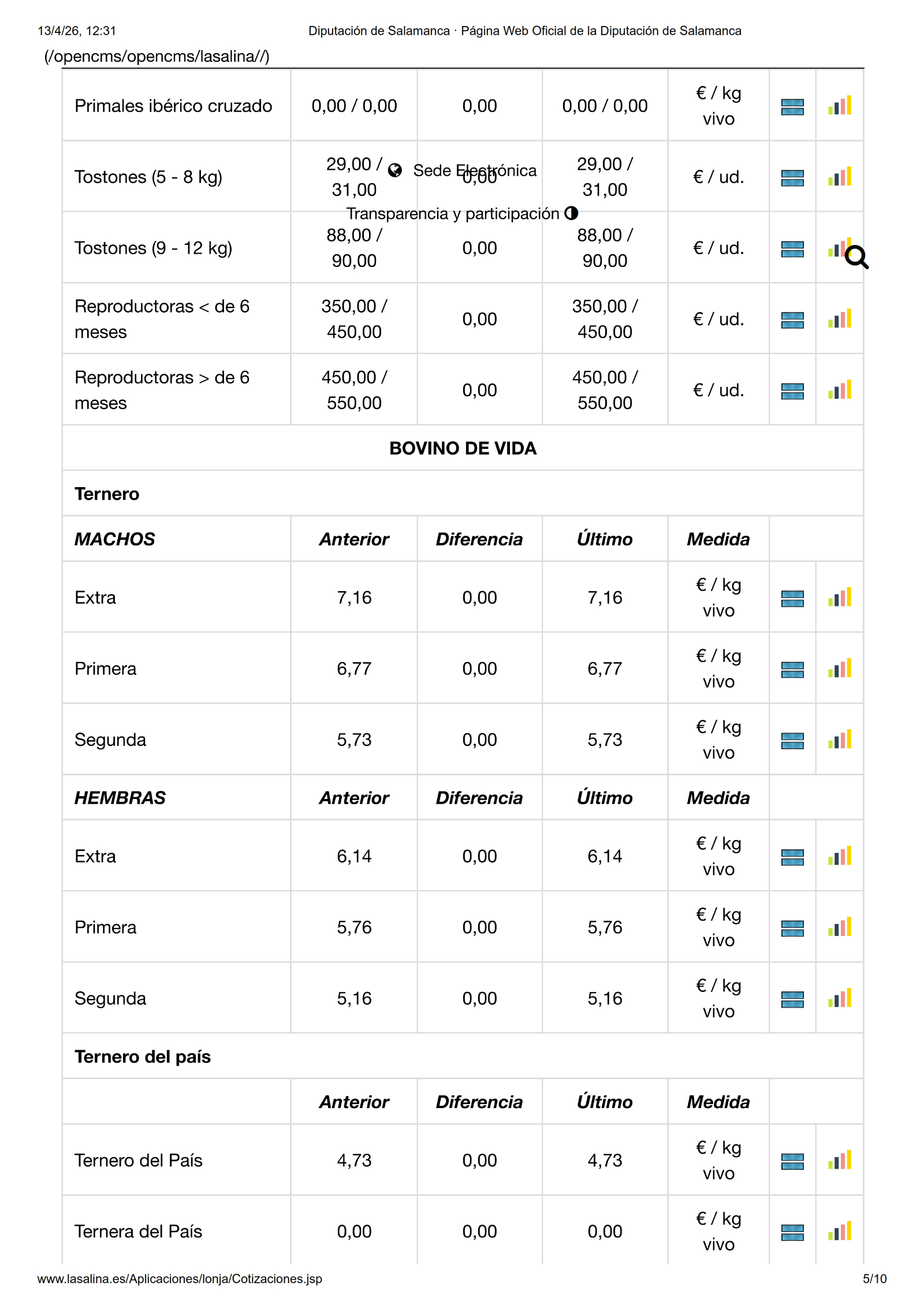Open the table icon for HEMBRAS Primera
Screen dimensions: 924x1308
pyautogui.click(x=792, y=928)
